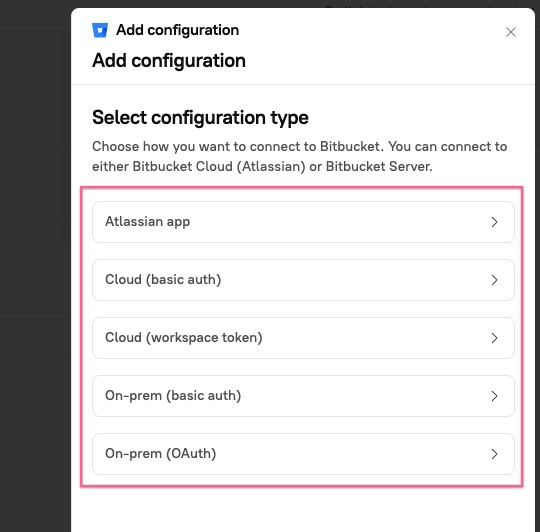
Task: Close the Add configuration dialog
Action: [x=511, y=32]
